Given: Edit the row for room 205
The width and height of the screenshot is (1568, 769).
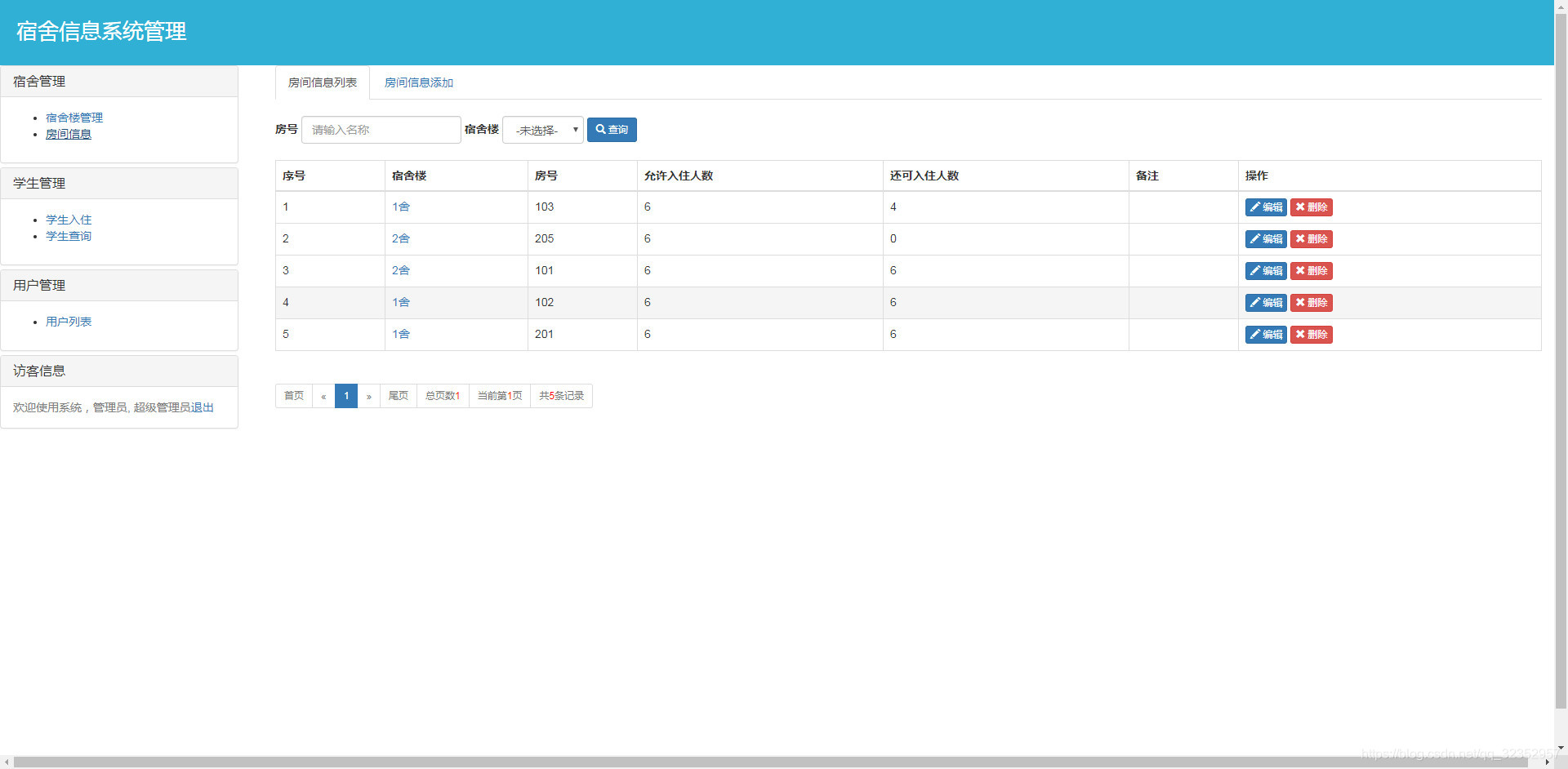Looking at the screenshot, I should click(1265, 239).
